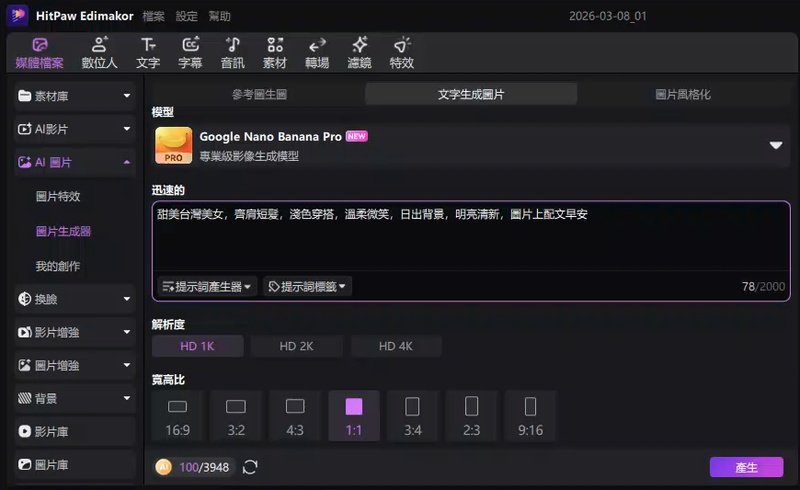Click the AI影片 sidebar icon
This screenshot has height=490, width=800.
(x=24, y=129)
